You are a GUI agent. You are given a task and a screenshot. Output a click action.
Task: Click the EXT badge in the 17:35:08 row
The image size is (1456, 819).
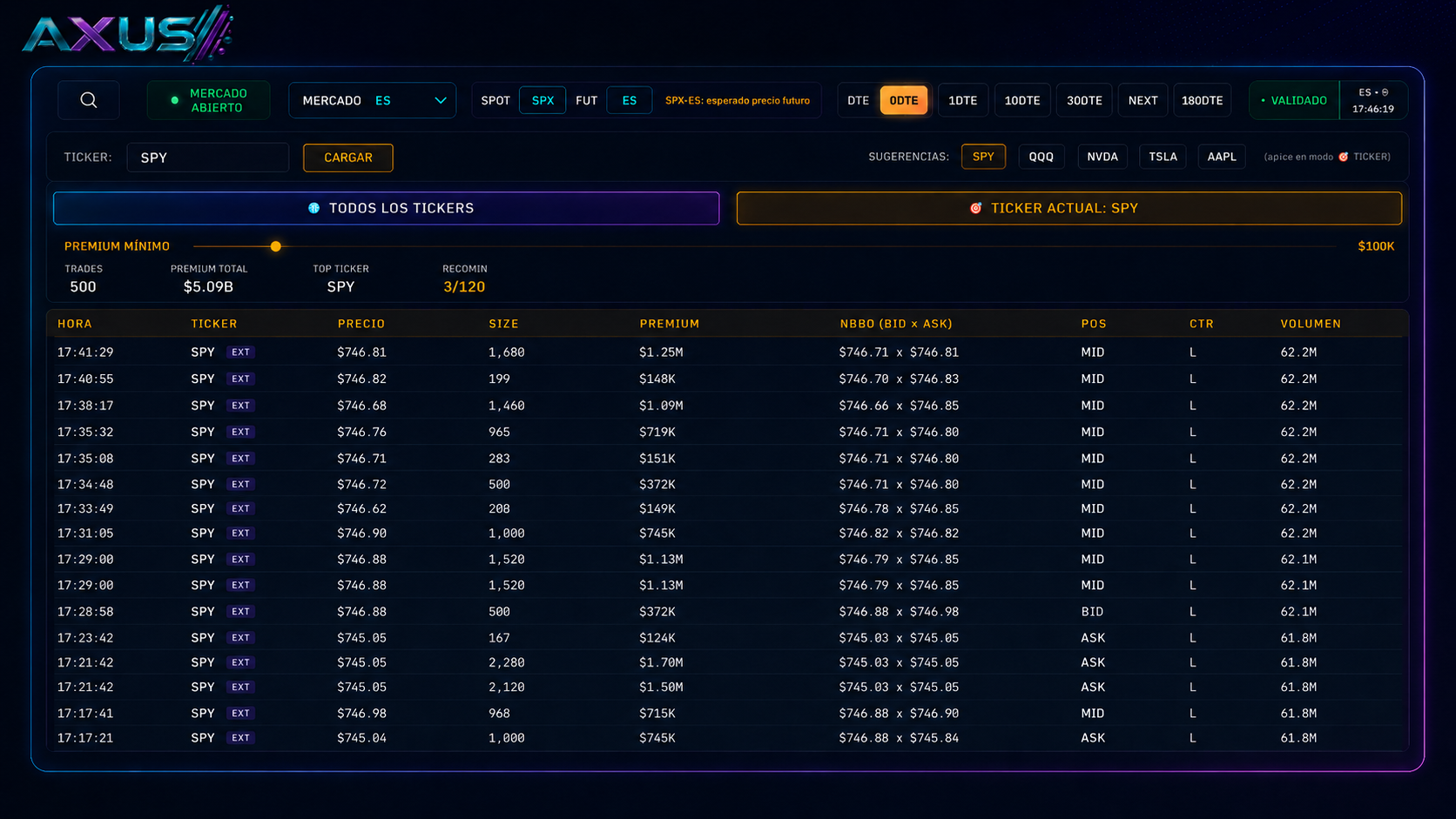[240, 459]
